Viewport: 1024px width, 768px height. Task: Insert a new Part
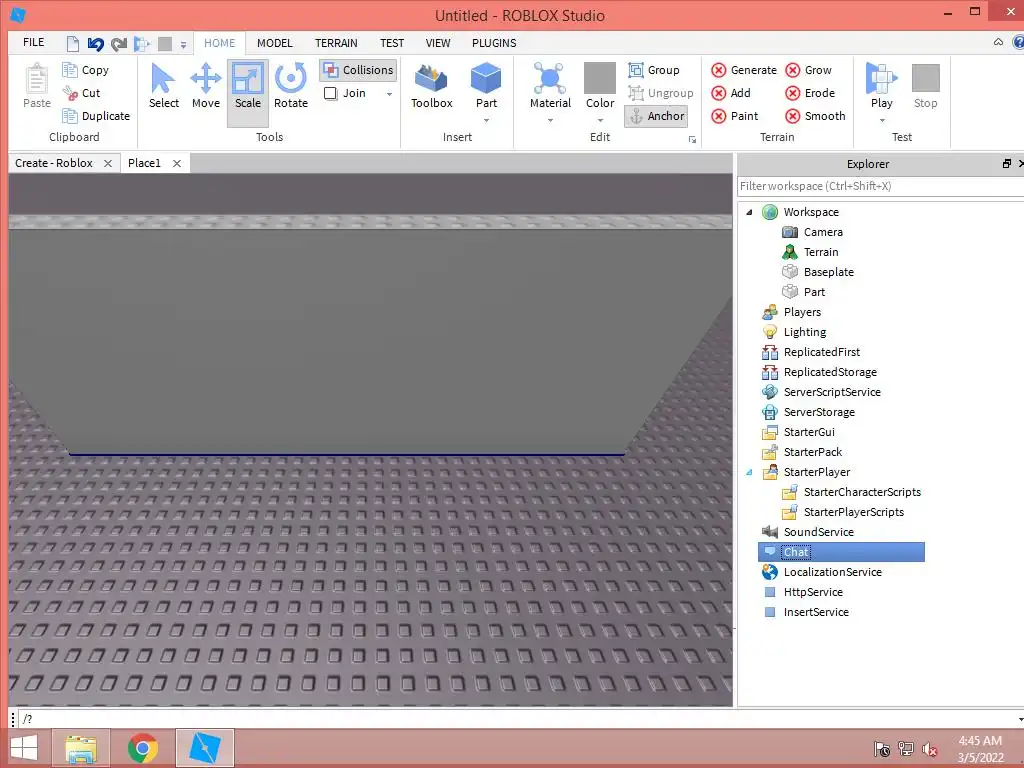point(486,78)
